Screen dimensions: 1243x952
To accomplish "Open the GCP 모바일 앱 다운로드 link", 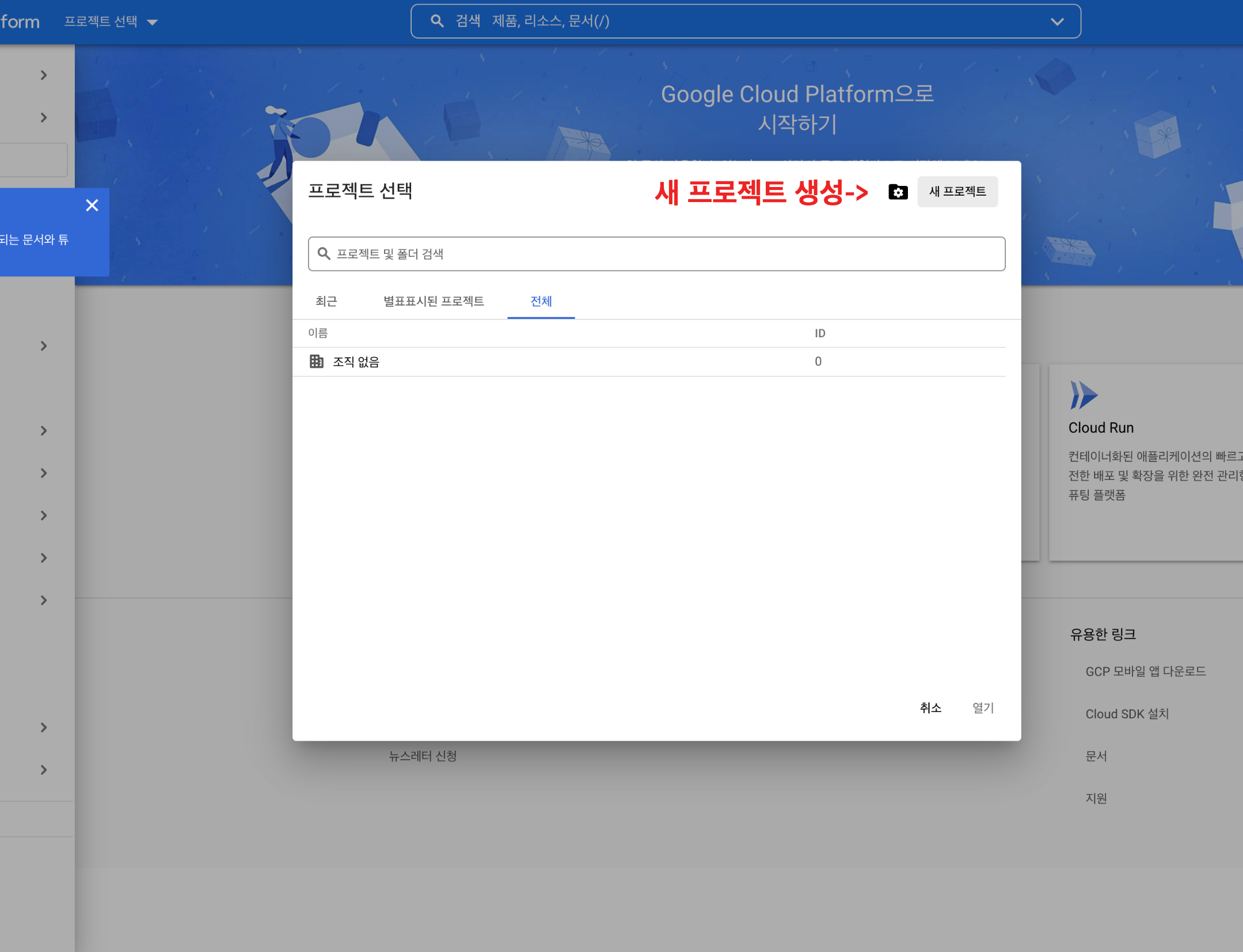I will [x=1145, y=671].
